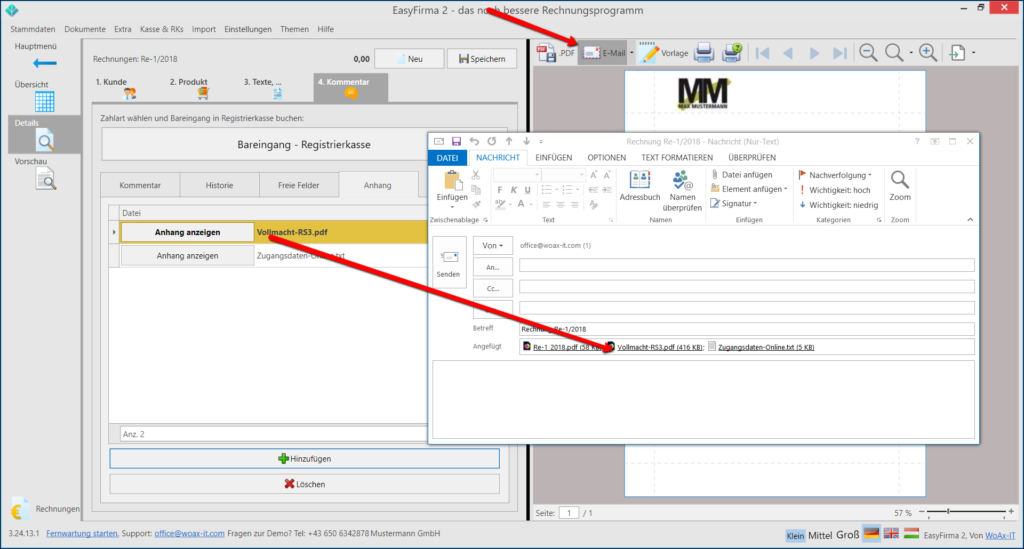Open the Von sender dropdown

[493, 245]
